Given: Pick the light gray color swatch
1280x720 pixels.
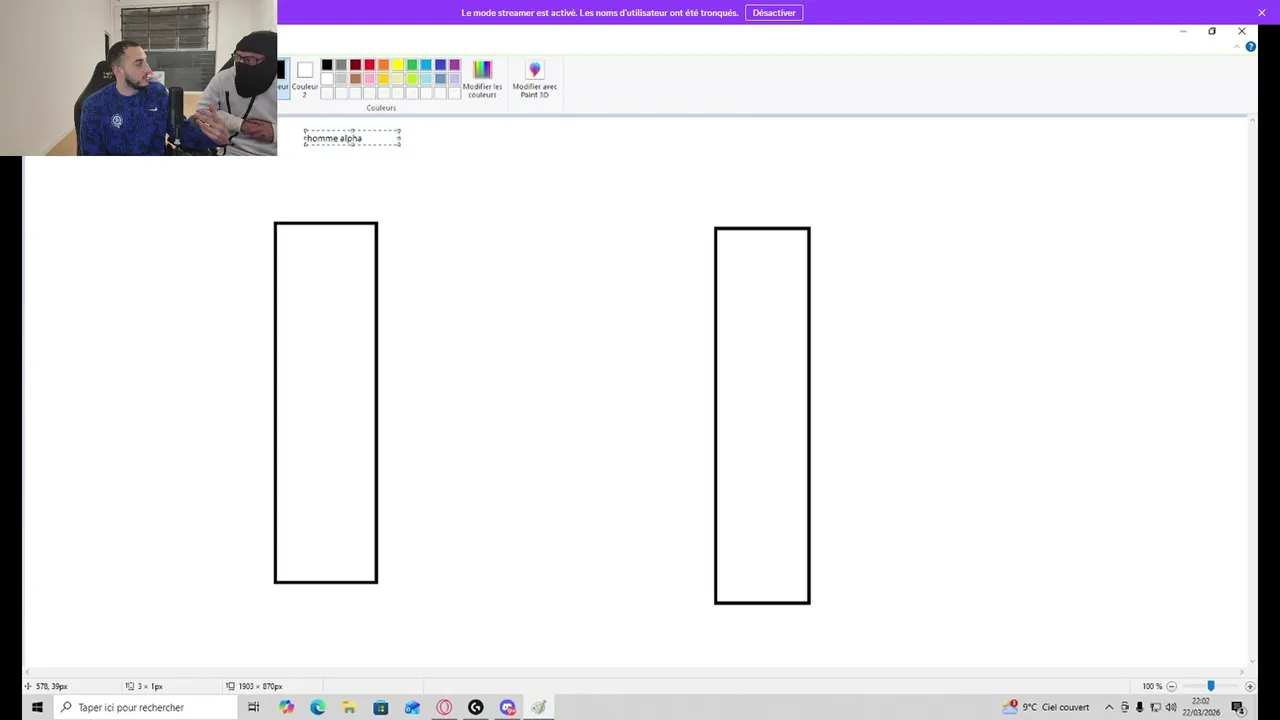Looking at the screenshot, I should (x=341, y=79).
